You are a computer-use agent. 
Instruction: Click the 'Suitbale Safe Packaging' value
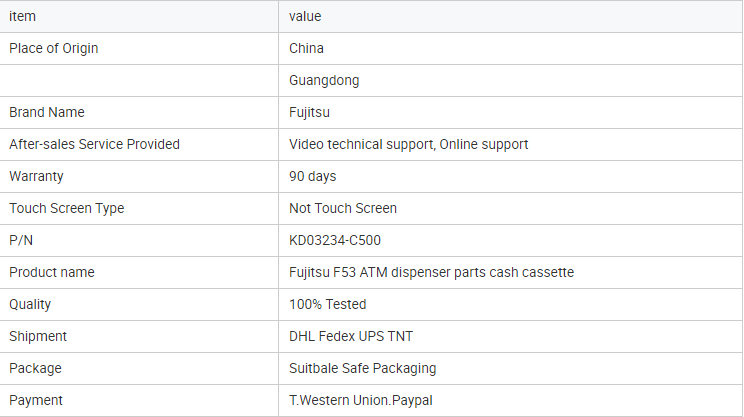tap(363, 368)
